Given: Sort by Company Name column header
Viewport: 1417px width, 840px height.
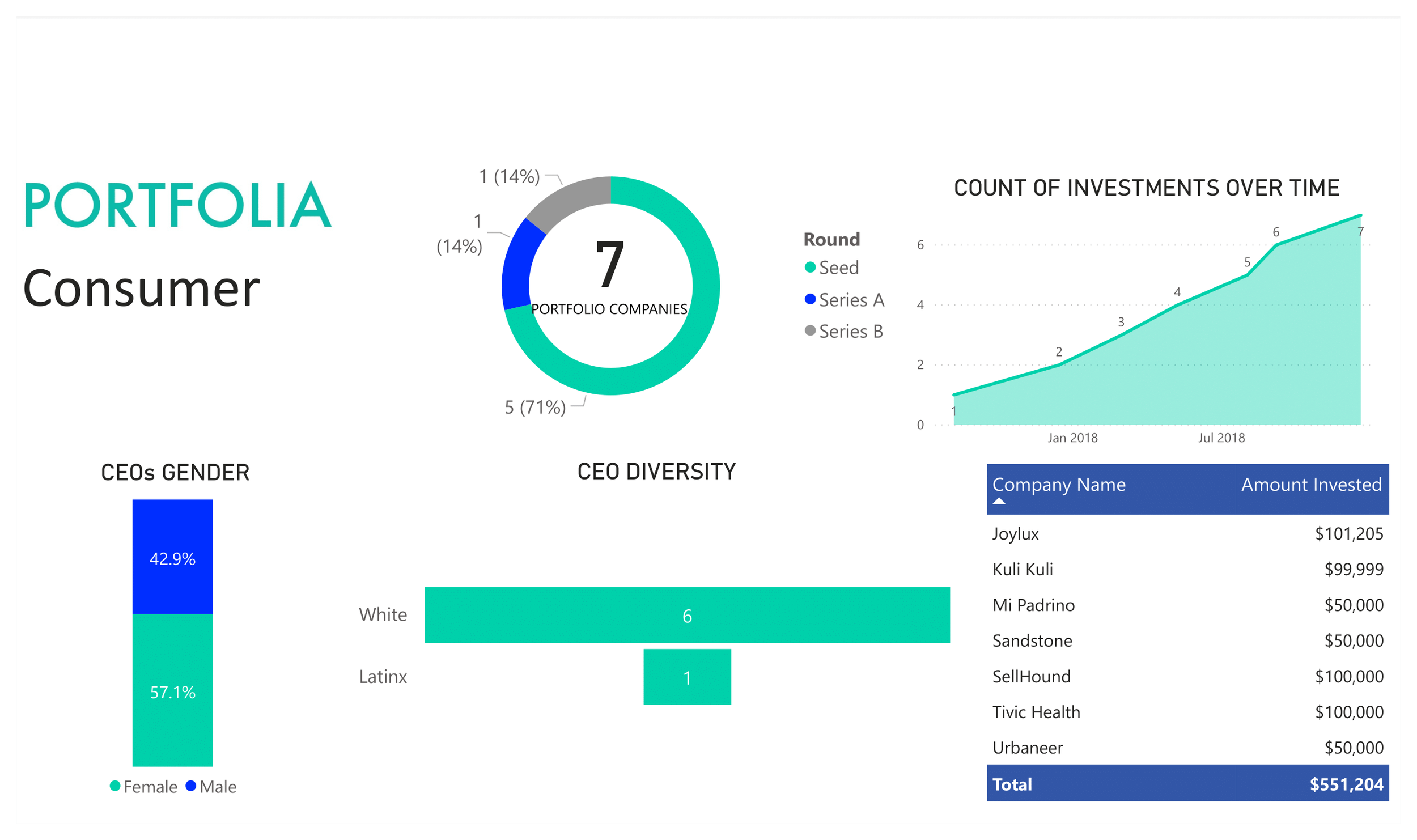Looking at the screenshot, I should pos(1058,485).
